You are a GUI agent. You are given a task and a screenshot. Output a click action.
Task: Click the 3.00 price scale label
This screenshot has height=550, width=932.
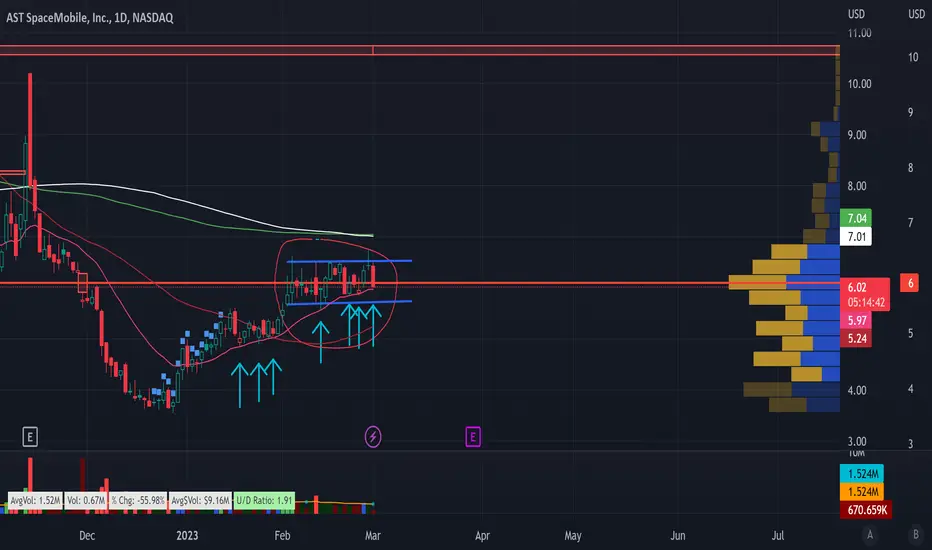[857, 441]
